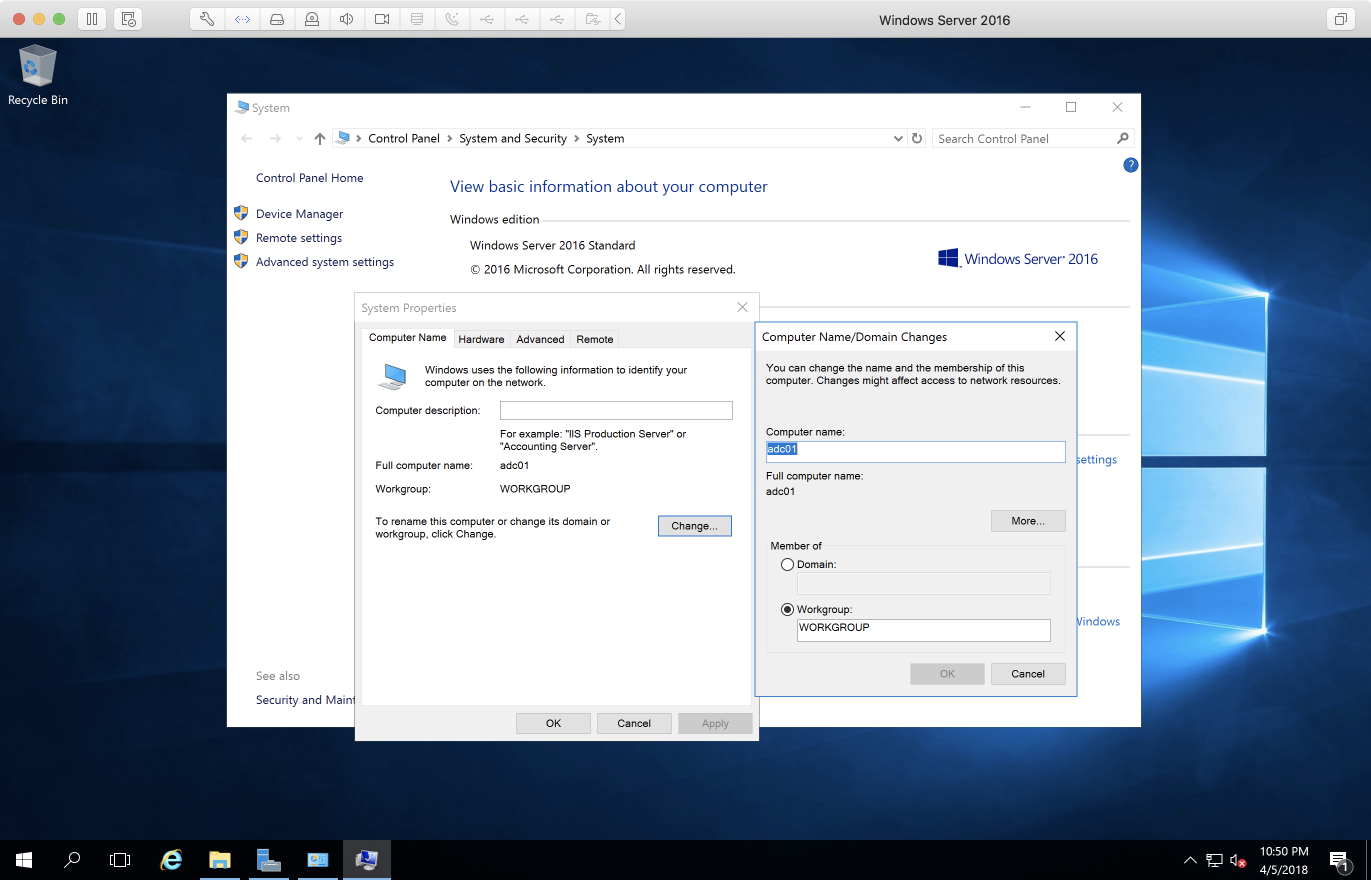
Task: Click the Computer description field
Action: [616, 411]
